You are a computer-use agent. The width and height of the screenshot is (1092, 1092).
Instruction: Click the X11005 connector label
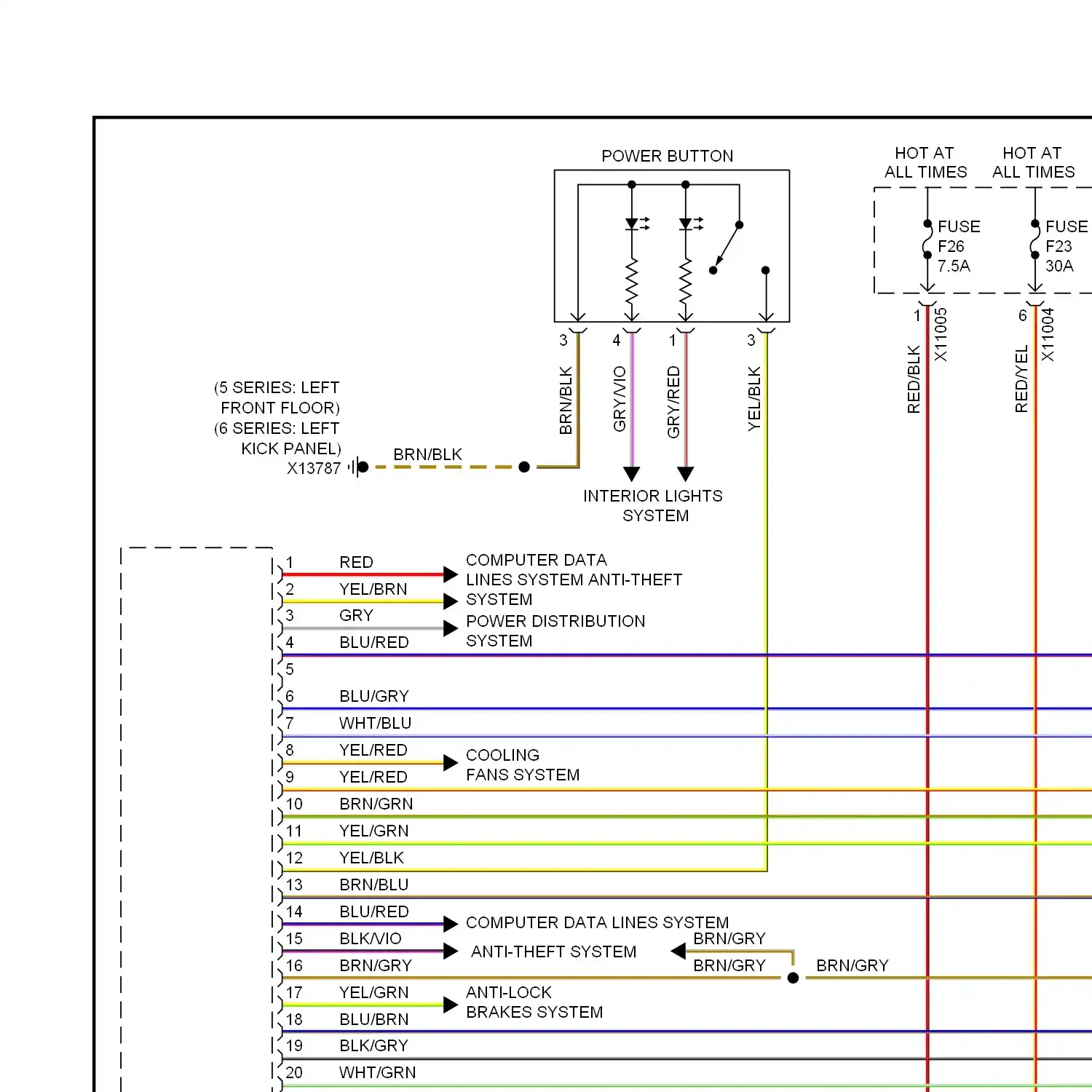click(x=941, y=335)
